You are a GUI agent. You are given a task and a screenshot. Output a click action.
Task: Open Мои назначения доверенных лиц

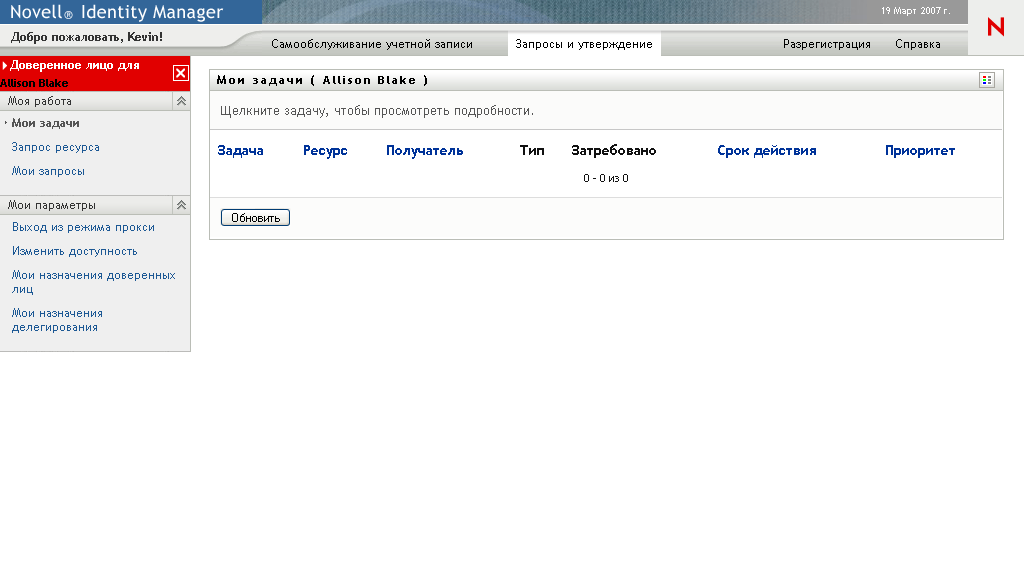93,281
